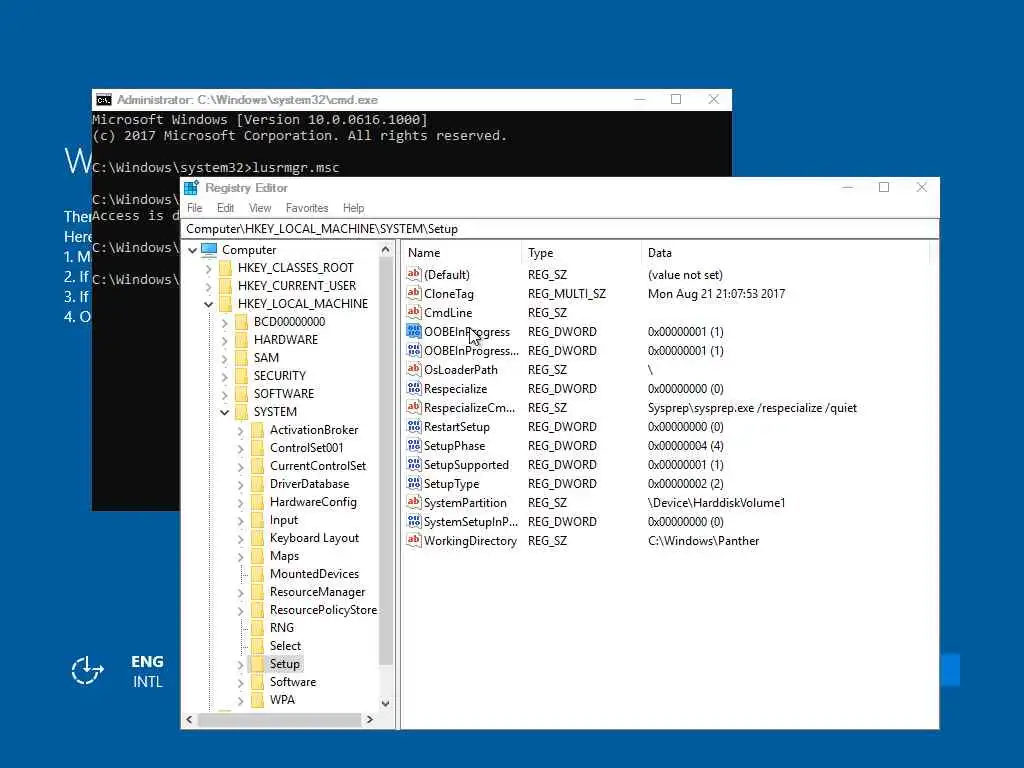Click the SAM folder icon
The height and width of the screenshot is (768, 1024).
[242, 358]
